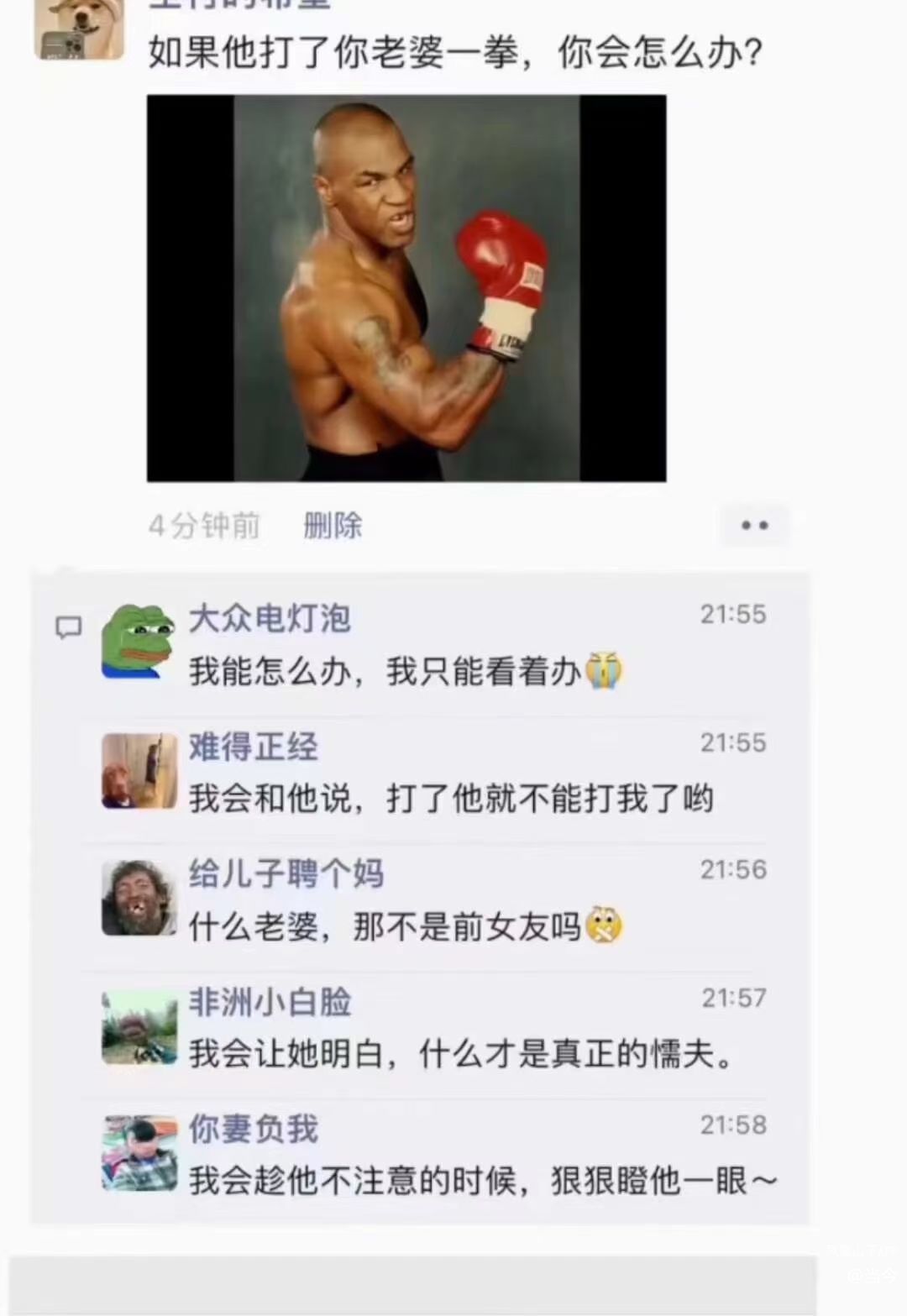Image resolution: width=907 pixels, height=1316 pixels.
Task: Select the comment about 真正的懦夫
Action: tap(463, 1053)
